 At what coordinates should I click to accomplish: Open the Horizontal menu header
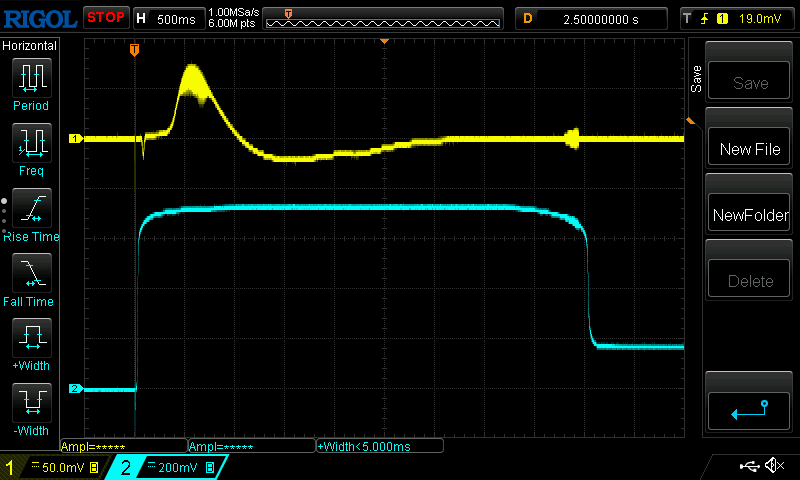pyautogui.click(x=30, y=46)
